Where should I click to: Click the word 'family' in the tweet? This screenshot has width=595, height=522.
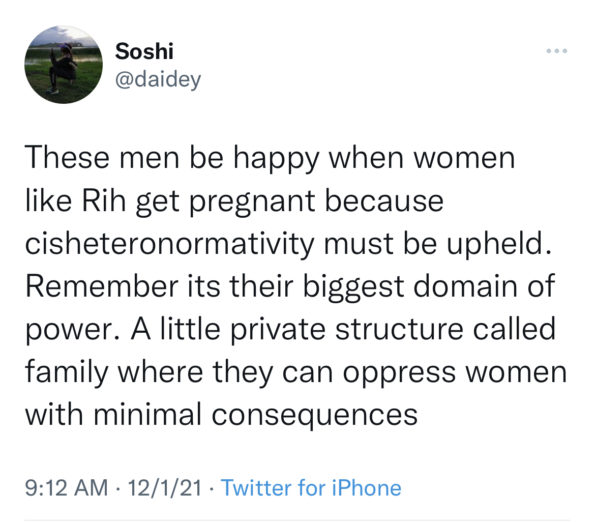pos(67,373)
